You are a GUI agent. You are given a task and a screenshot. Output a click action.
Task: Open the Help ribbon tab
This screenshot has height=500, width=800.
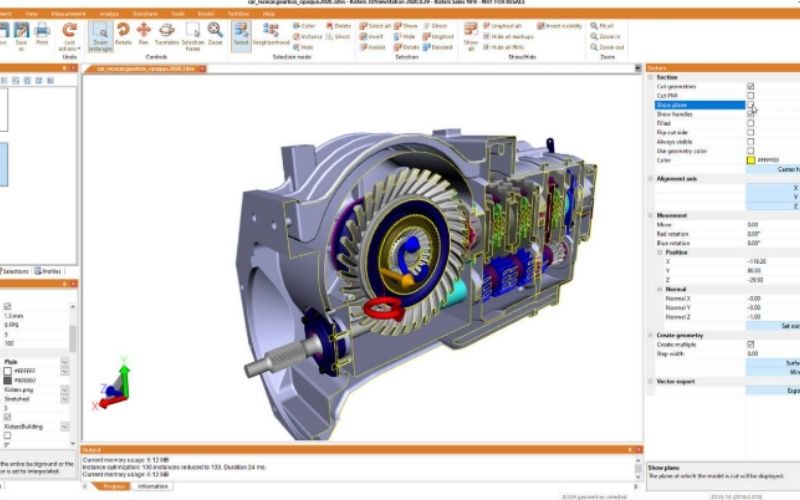(269, 14)
